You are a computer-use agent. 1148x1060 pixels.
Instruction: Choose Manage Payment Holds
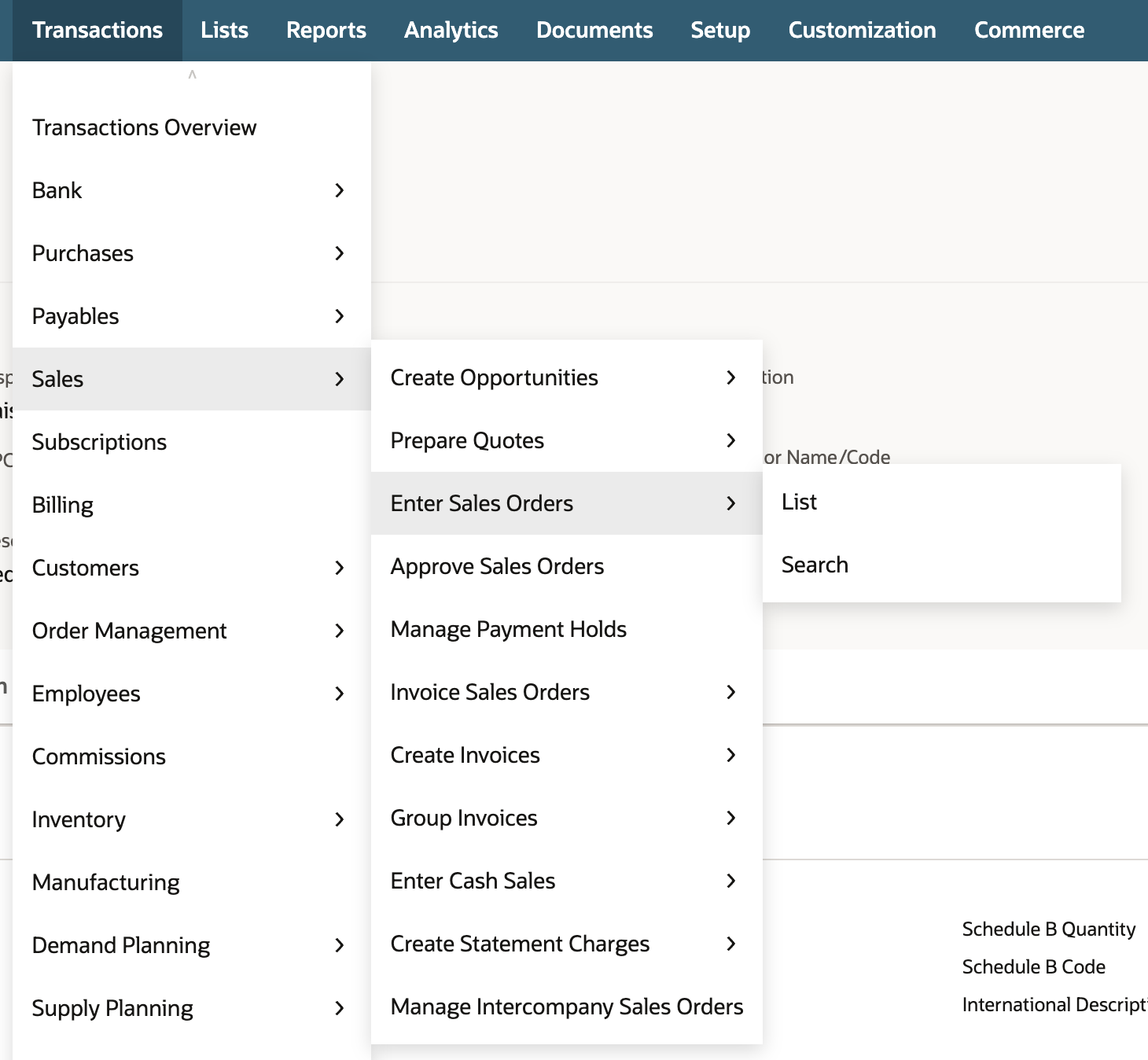pyautogui.click(x=567, y=629)
